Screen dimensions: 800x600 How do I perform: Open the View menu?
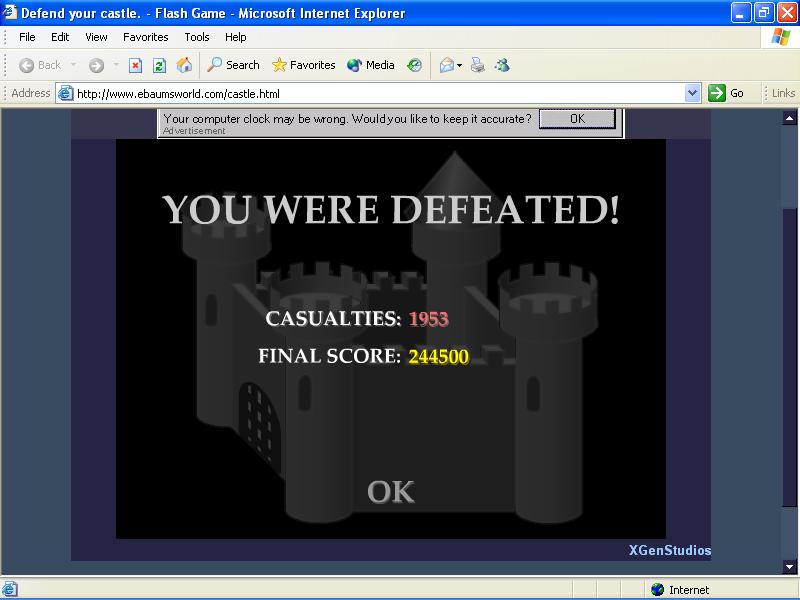[x=96, y=37]
